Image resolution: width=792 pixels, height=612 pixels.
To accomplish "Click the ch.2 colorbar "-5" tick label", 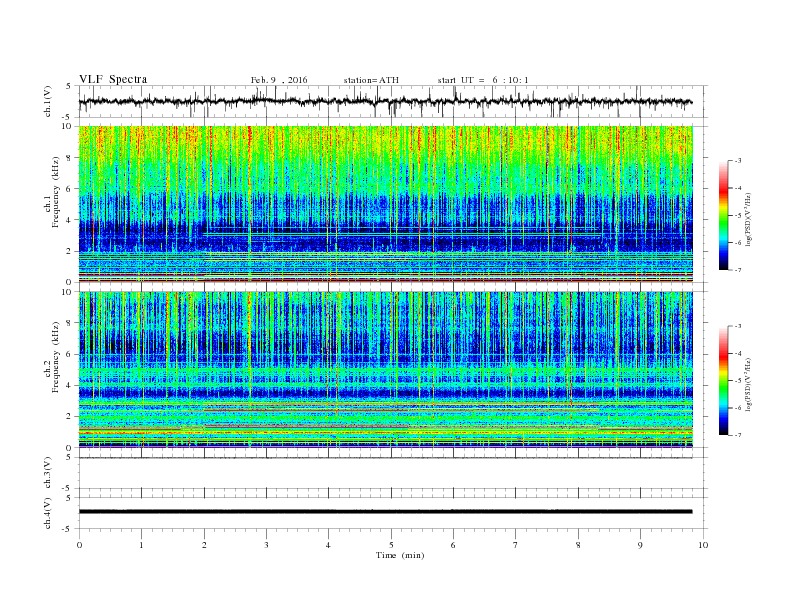I will click(x=737, y=381).
